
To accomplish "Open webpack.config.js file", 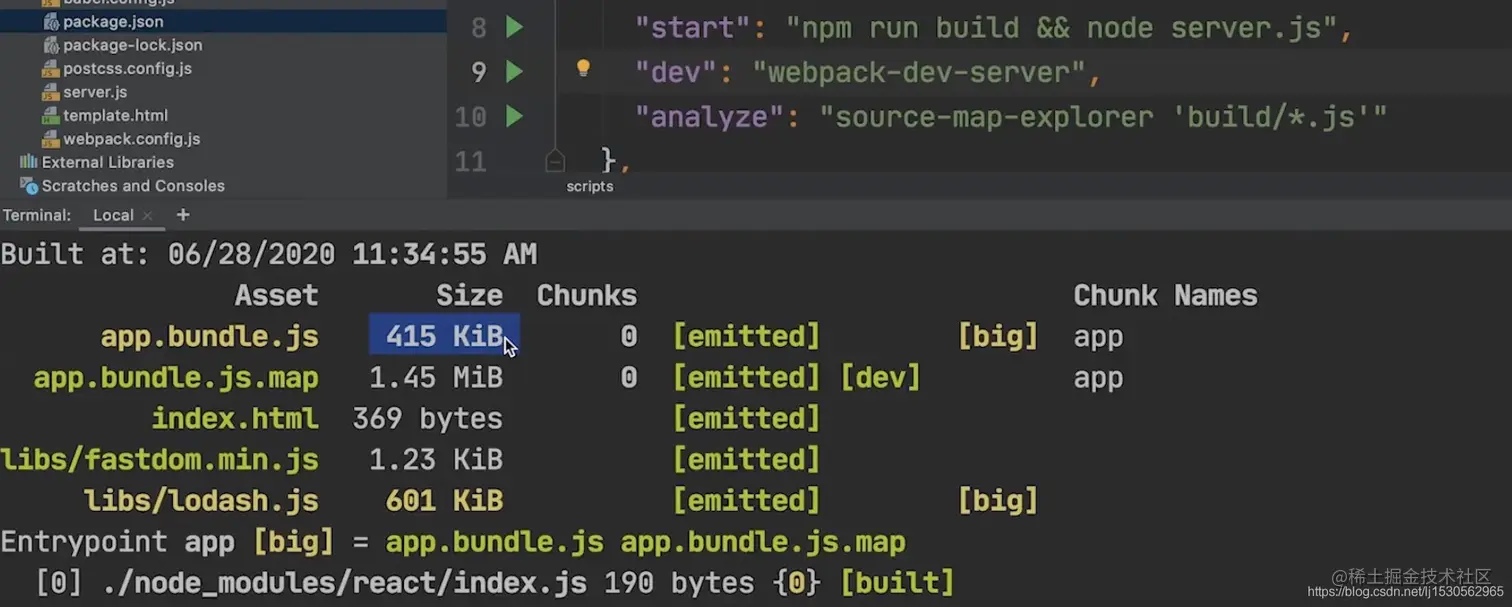I will (131, 139).
